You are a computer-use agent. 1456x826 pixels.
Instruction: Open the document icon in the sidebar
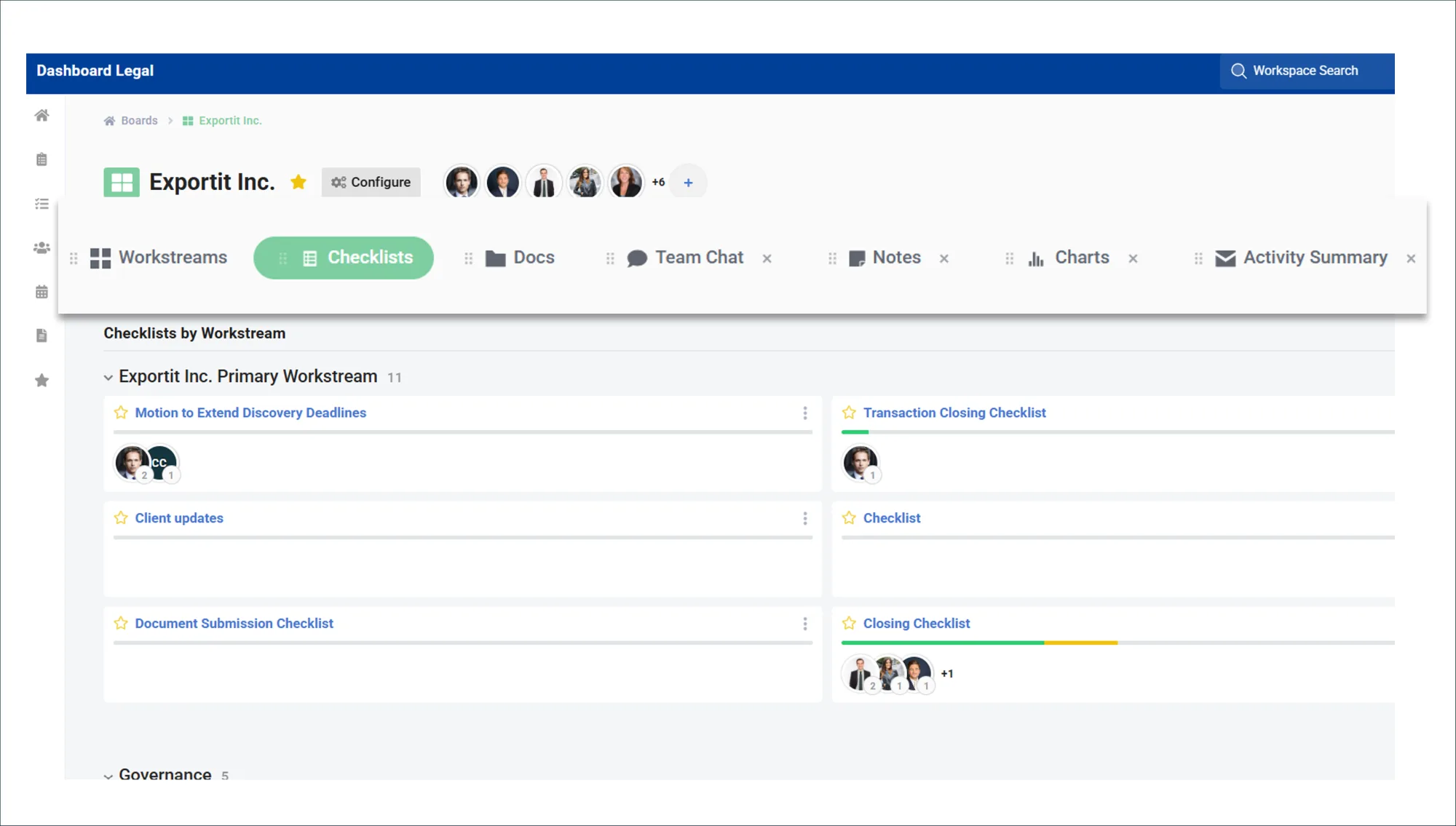[x=42, y=335]
